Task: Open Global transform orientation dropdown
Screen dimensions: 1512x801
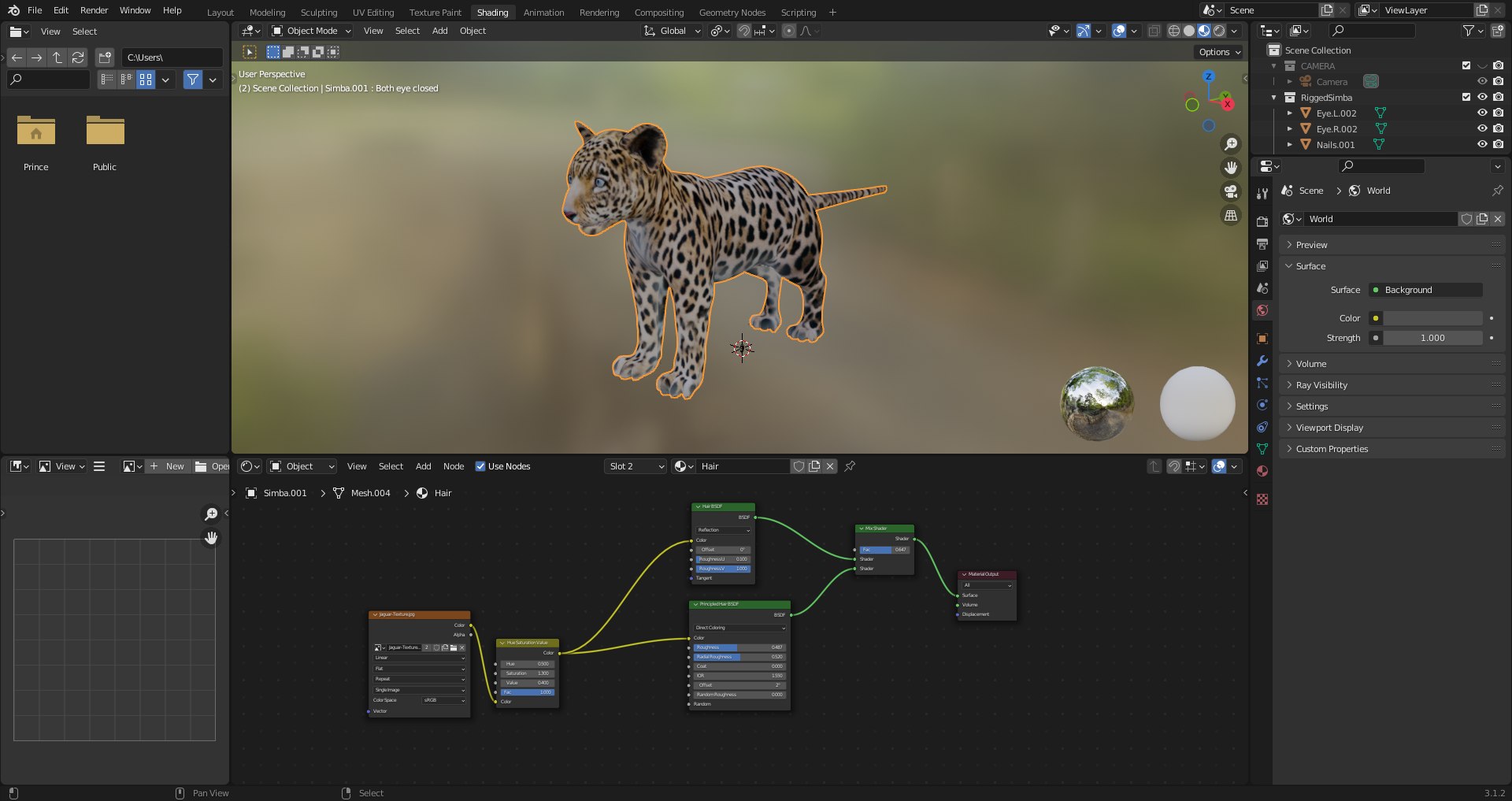Action: point(672,31)
